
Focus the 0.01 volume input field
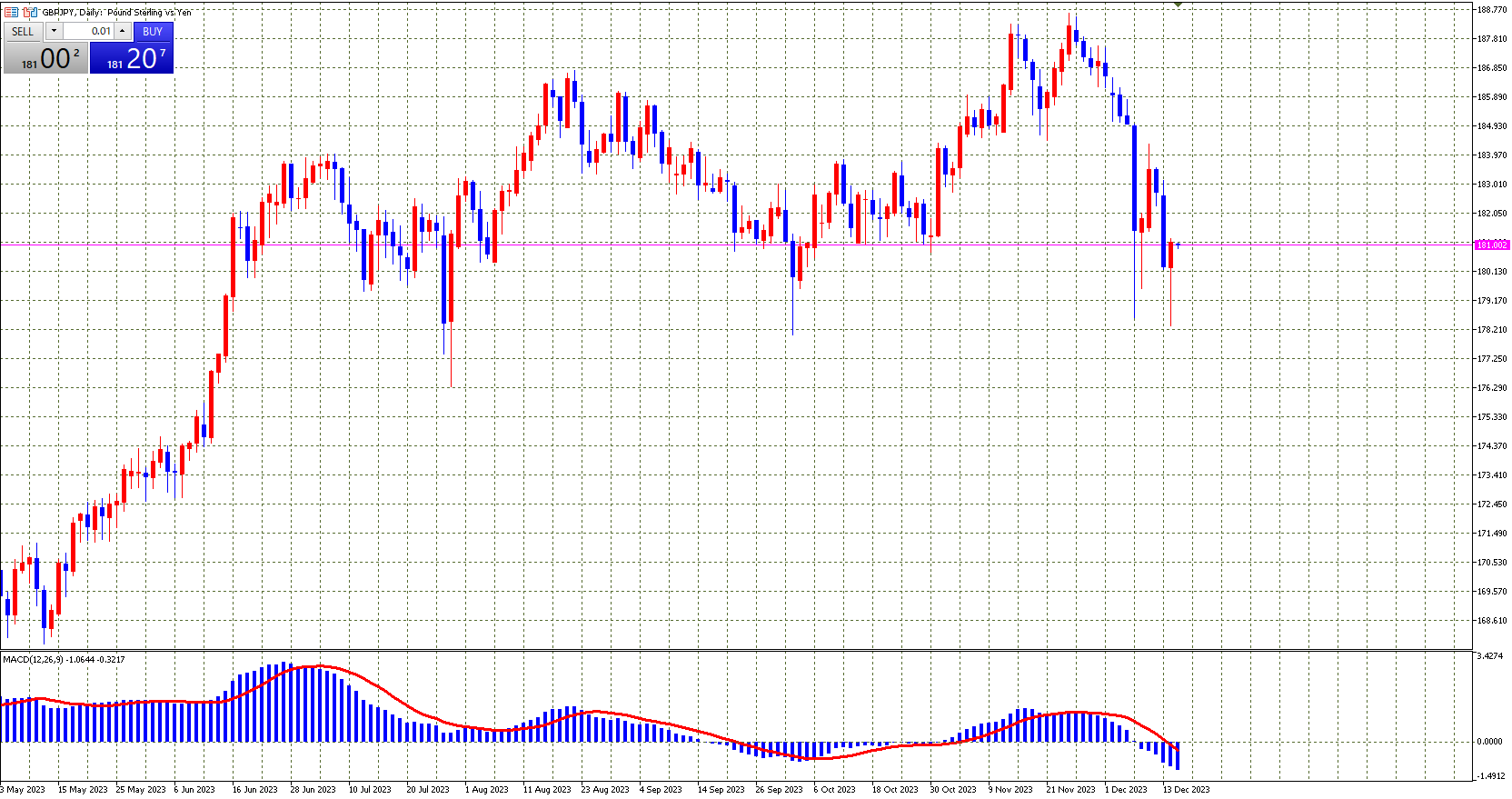tap(88, 31)
